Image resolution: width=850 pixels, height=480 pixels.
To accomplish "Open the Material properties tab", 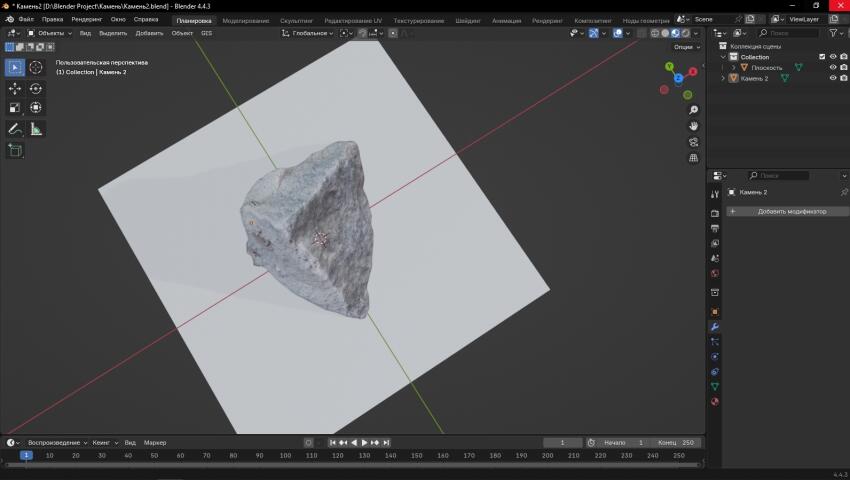I will pyautogui.click(x=714, y=401).
